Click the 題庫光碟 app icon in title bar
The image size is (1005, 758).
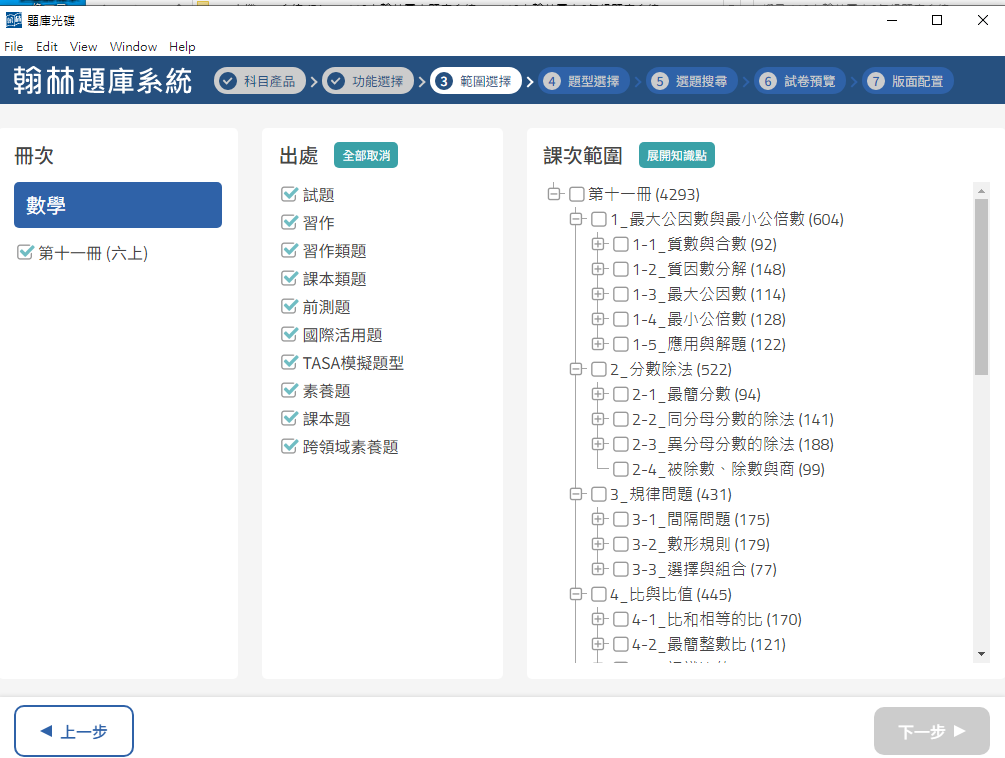point(14,20)
